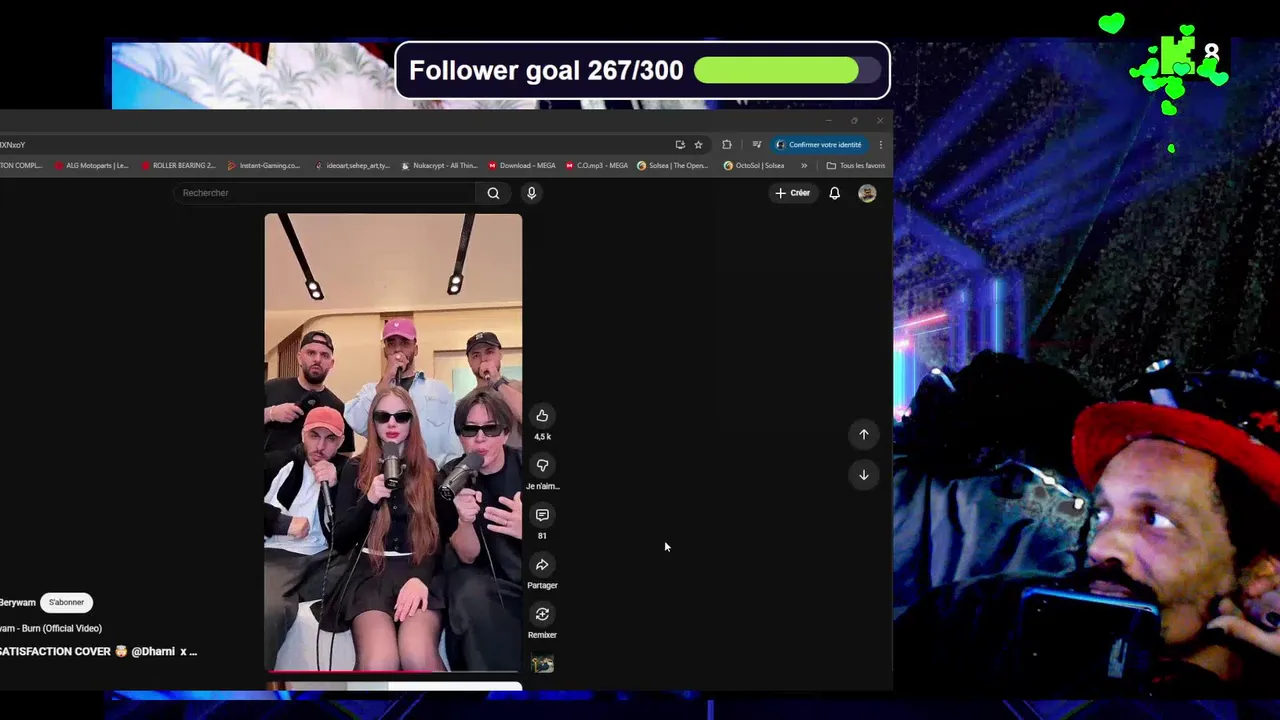Pause the playing Shorts video

pos(393,442)
